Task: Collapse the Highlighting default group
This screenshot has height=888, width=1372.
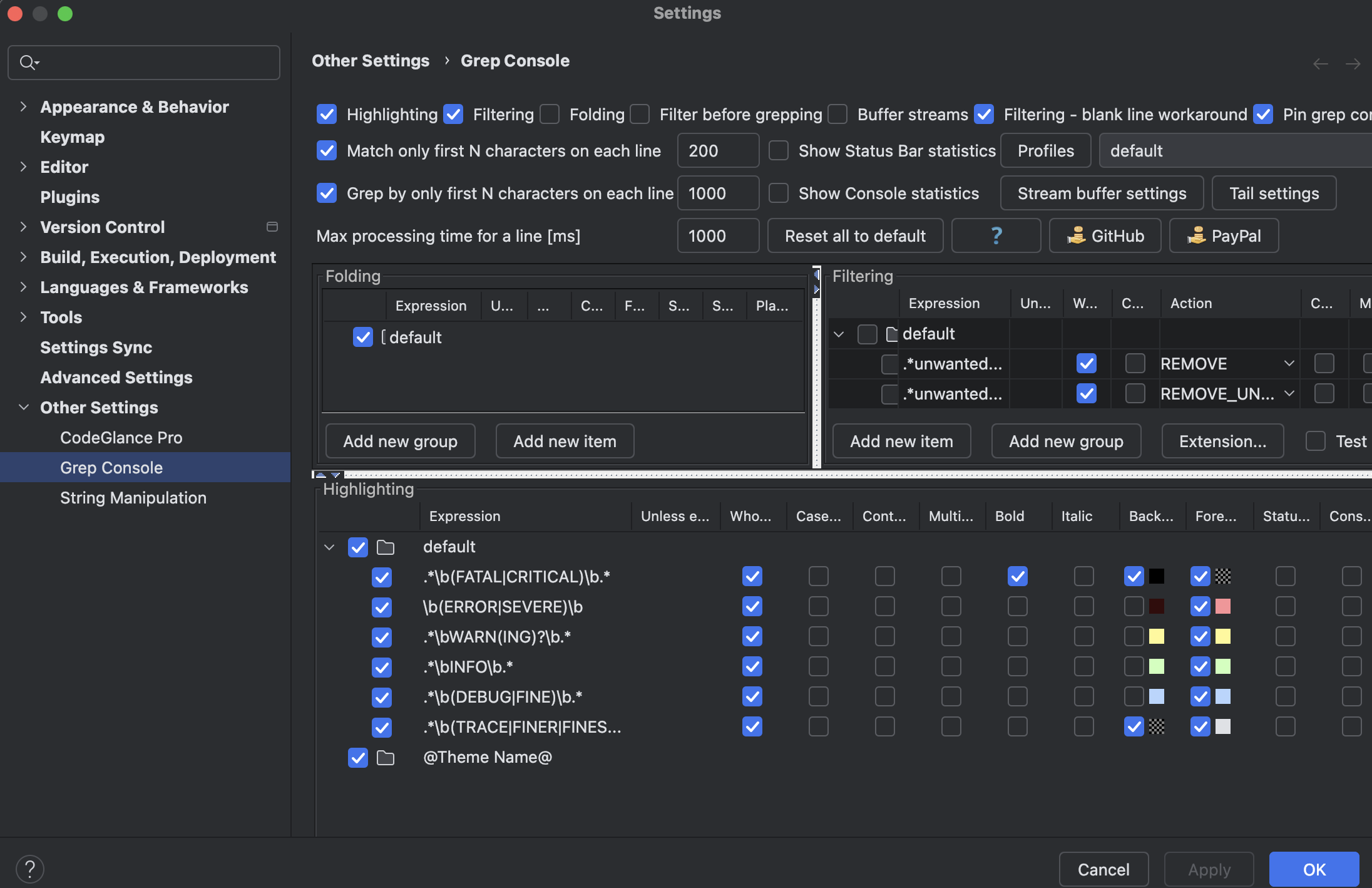Action: click(x=329, y=547)
